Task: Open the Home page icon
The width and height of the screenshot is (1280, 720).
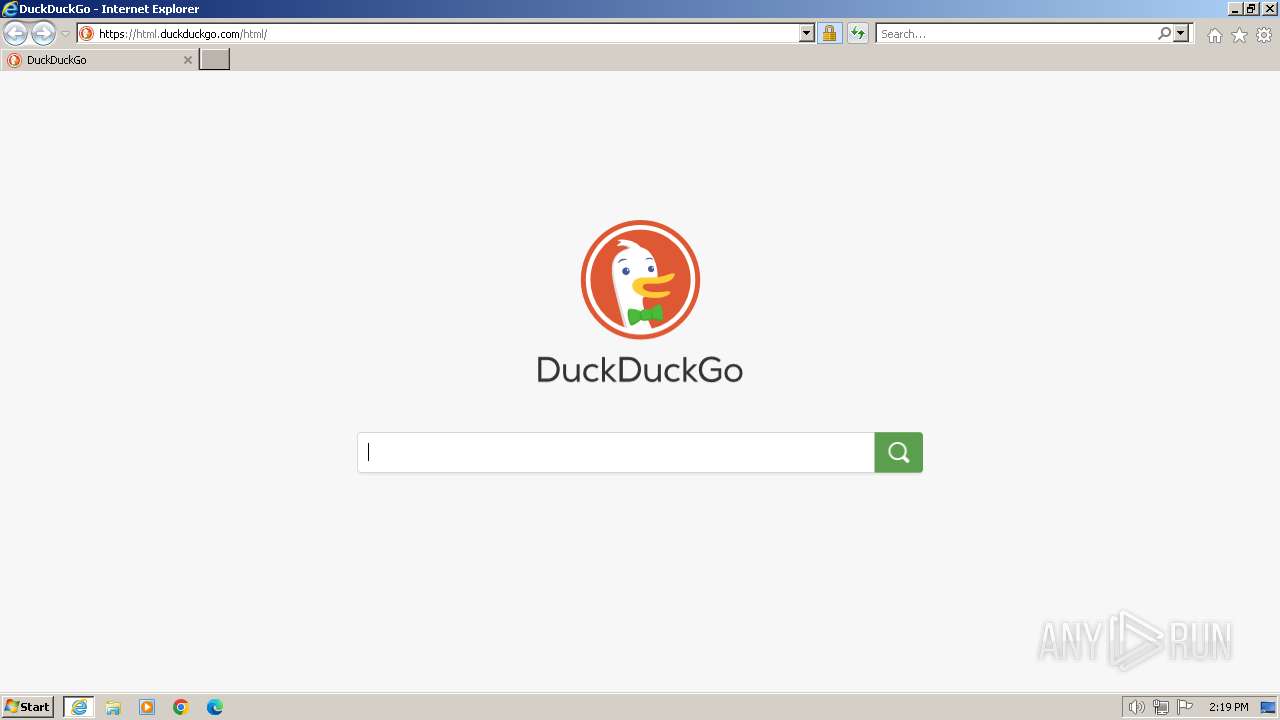Action: click(x=1214, y=35)
